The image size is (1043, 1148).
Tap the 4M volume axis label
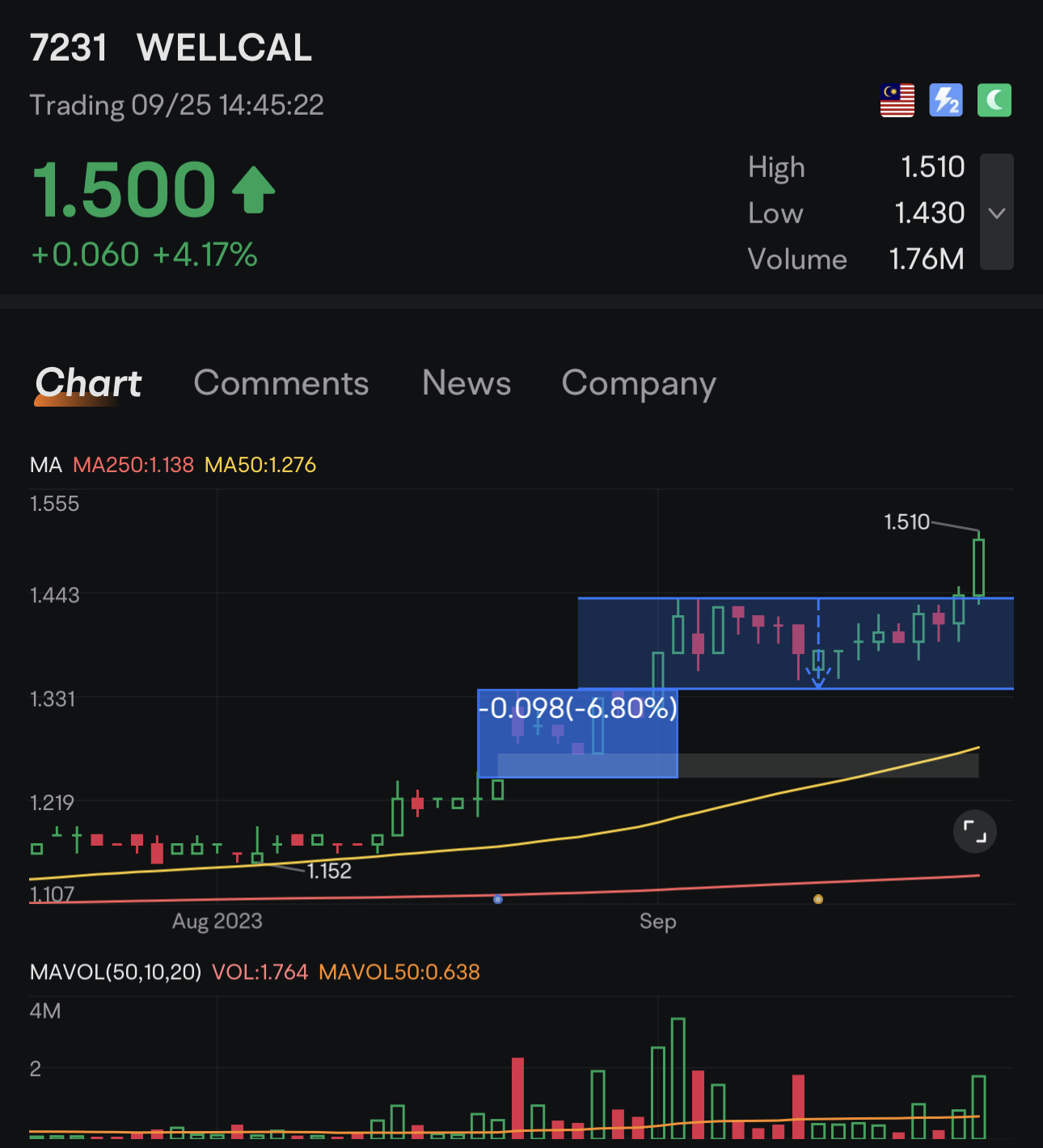point(45,1011)
